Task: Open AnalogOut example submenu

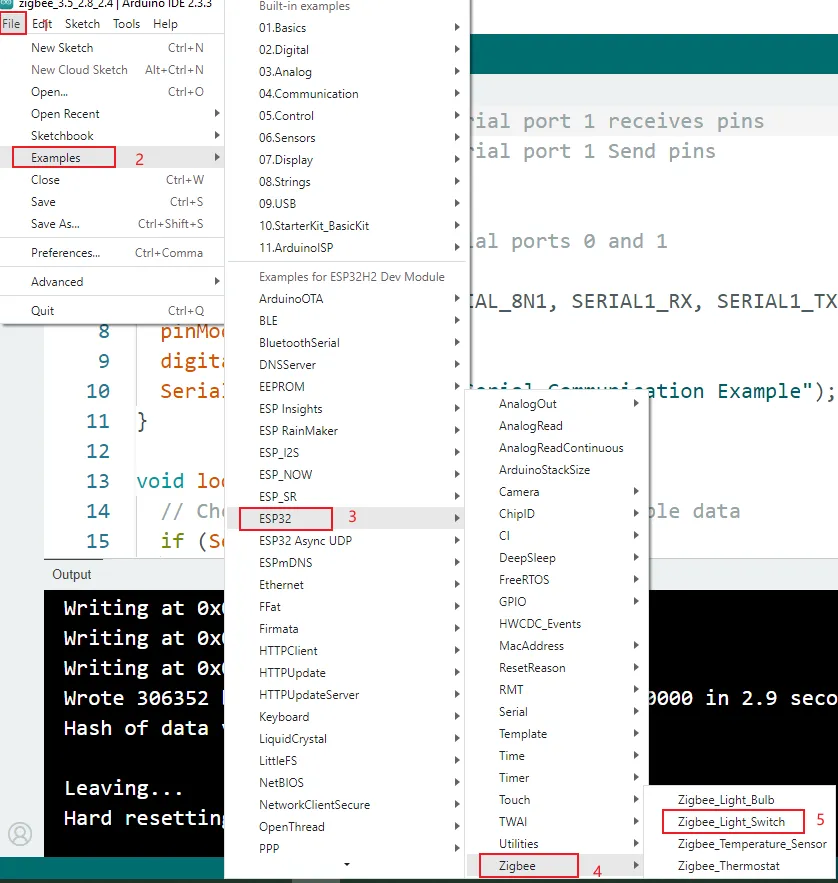Action: [556, 403]
